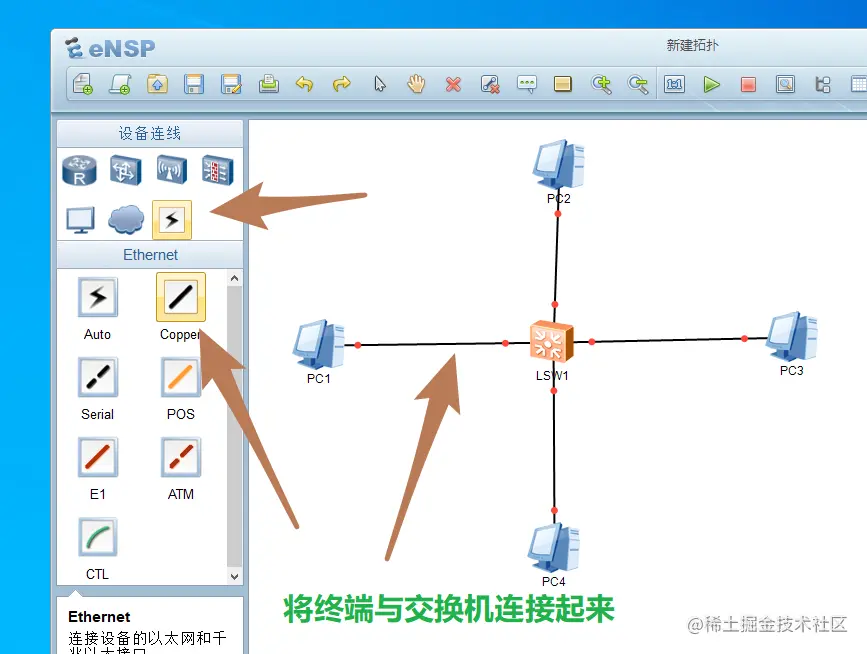Zoom out of the topology
Screen dimensions: 867x654
coord(638,84)
